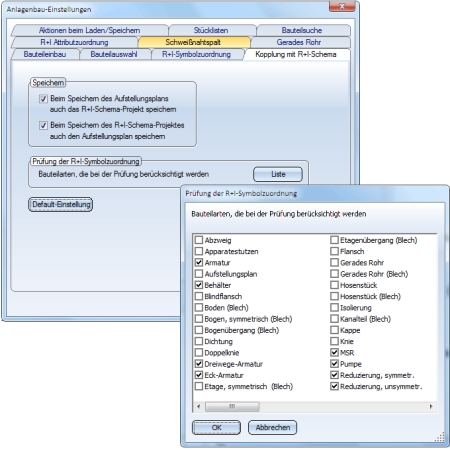Tick the Etagenübergang (Blech) checkbox
The width and height of the screenshot is (450, 450).
click(334, 240)
